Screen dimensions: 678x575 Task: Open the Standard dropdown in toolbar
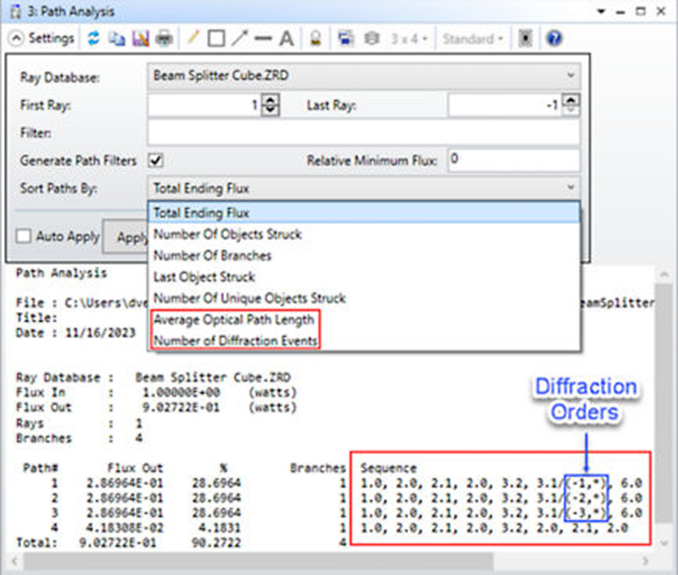473,39
